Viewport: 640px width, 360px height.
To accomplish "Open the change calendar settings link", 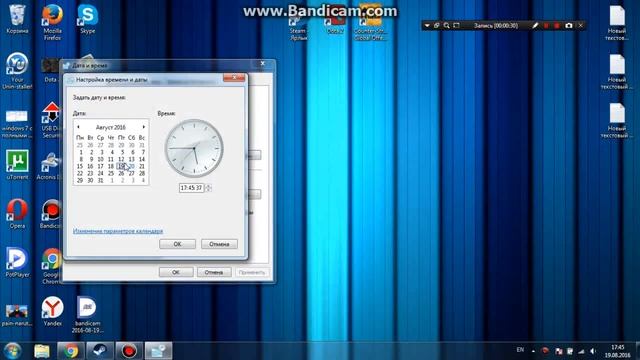I will (x=118, y=231).
